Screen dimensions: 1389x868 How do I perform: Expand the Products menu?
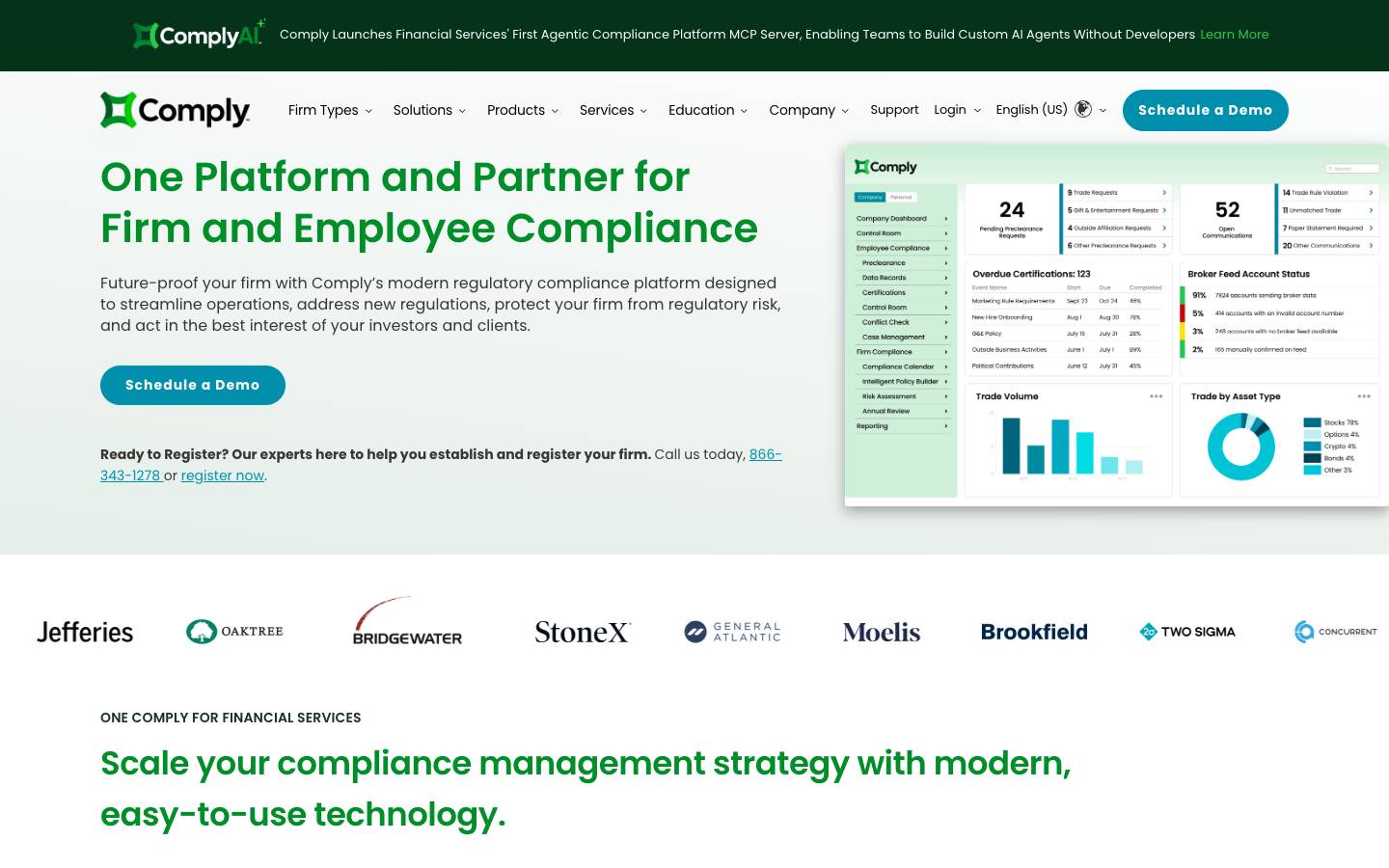pos(523,110)
